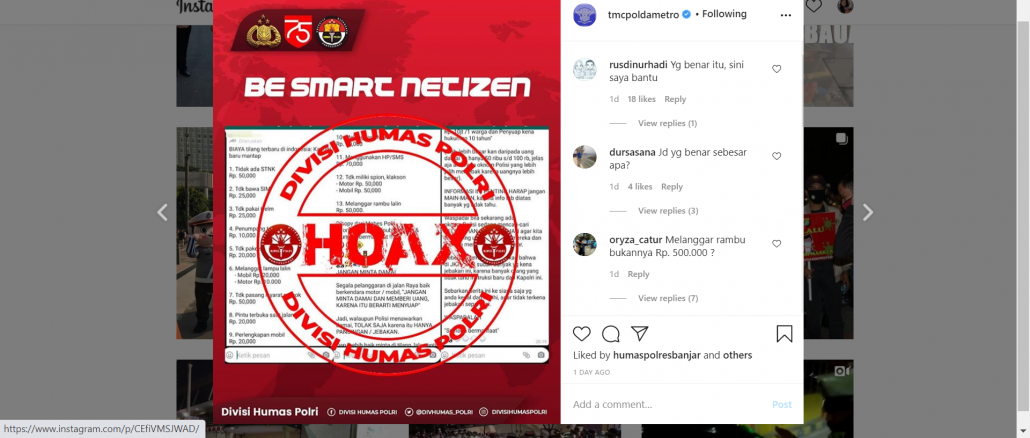Image resolution: width=1030 pixels, height=438 pixels.
Task: Expand View replies (1) under rusdinurhadi
Action: coord(667,123)
